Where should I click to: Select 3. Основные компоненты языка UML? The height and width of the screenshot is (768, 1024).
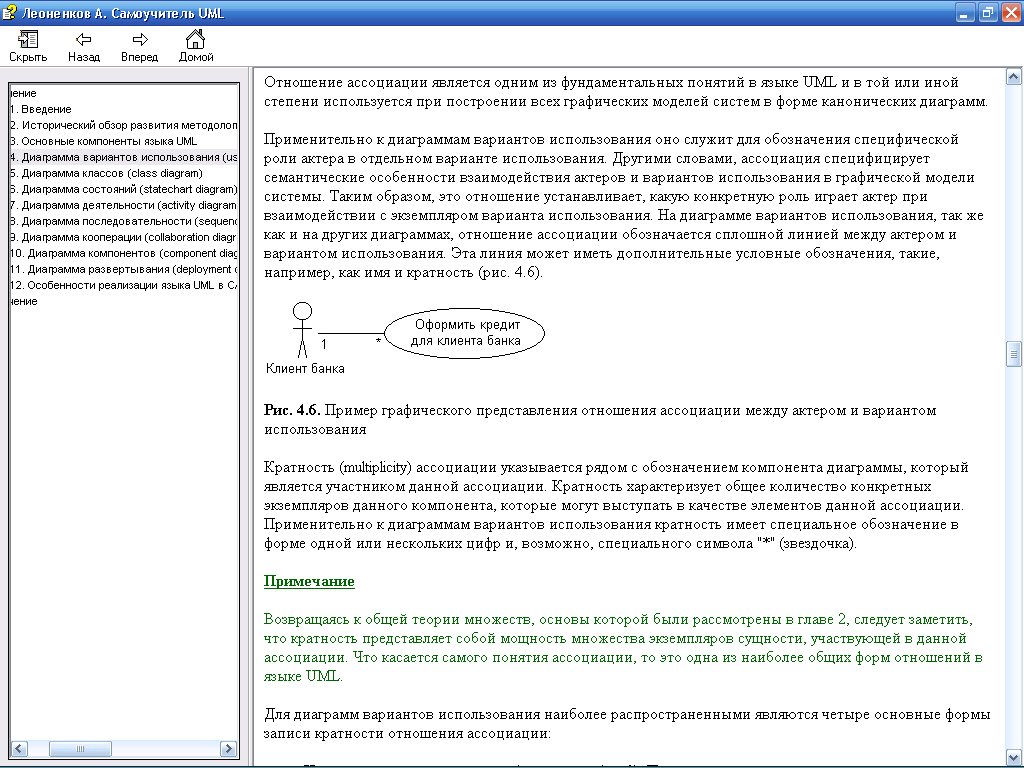[x=103, y=141]
